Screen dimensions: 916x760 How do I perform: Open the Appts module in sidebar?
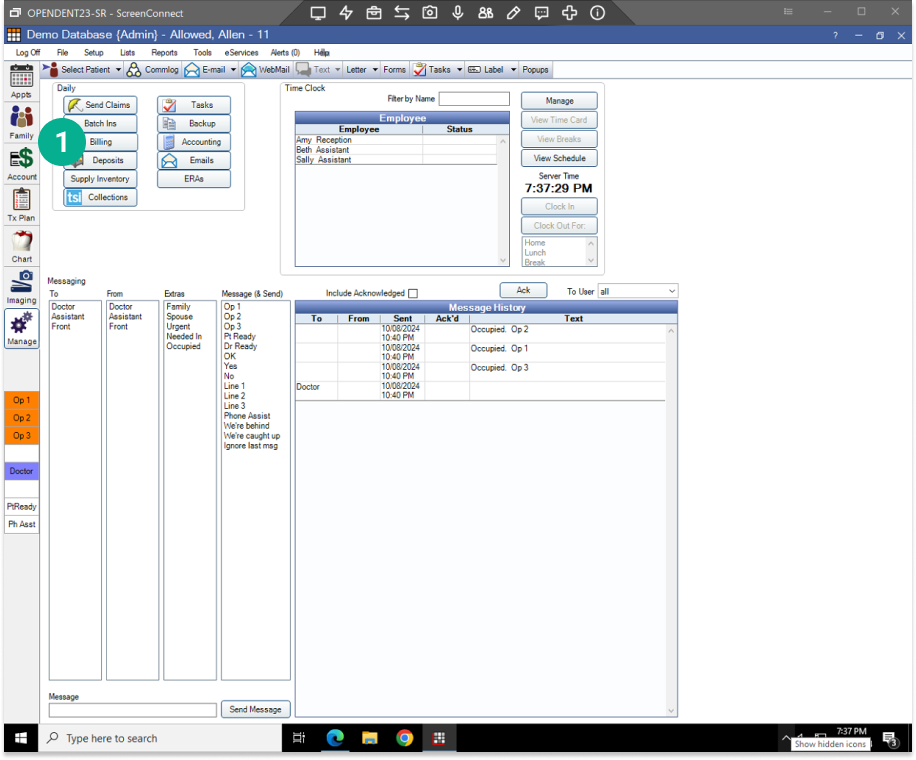21,81
